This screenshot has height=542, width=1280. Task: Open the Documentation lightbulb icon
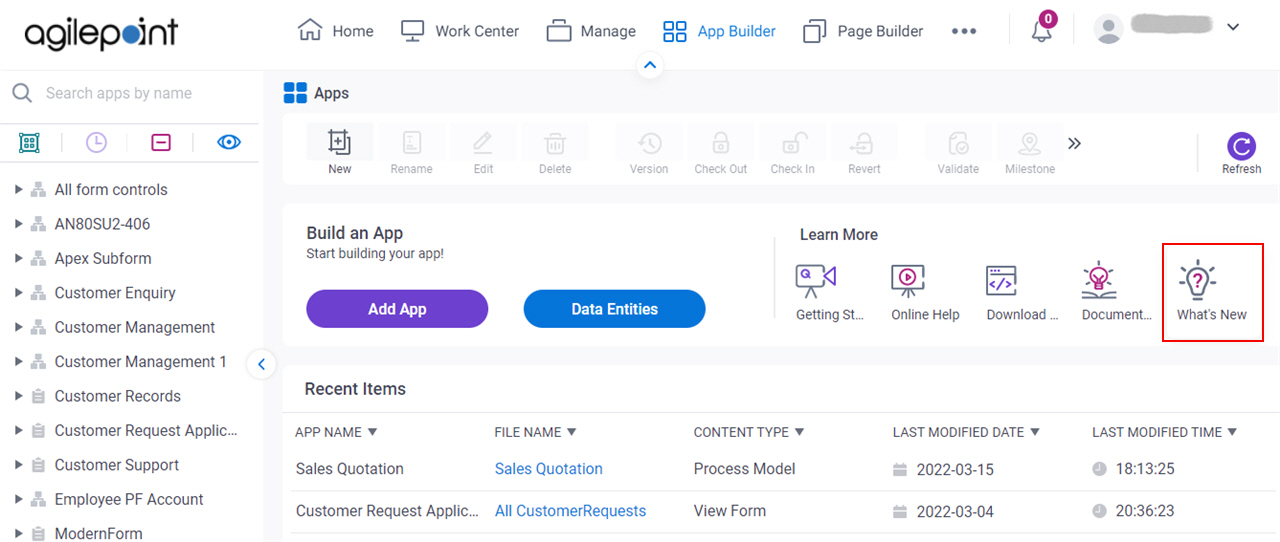pos(1099,280)
